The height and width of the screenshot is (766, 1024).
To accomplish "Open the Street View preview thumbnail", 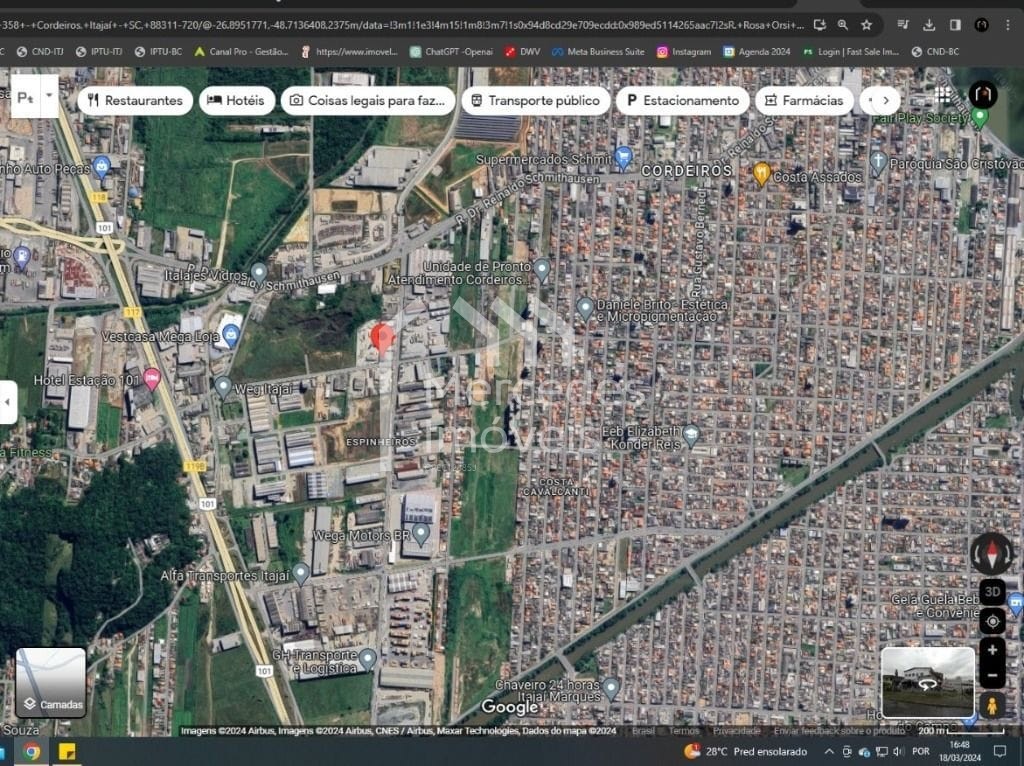I will (927, 682).
